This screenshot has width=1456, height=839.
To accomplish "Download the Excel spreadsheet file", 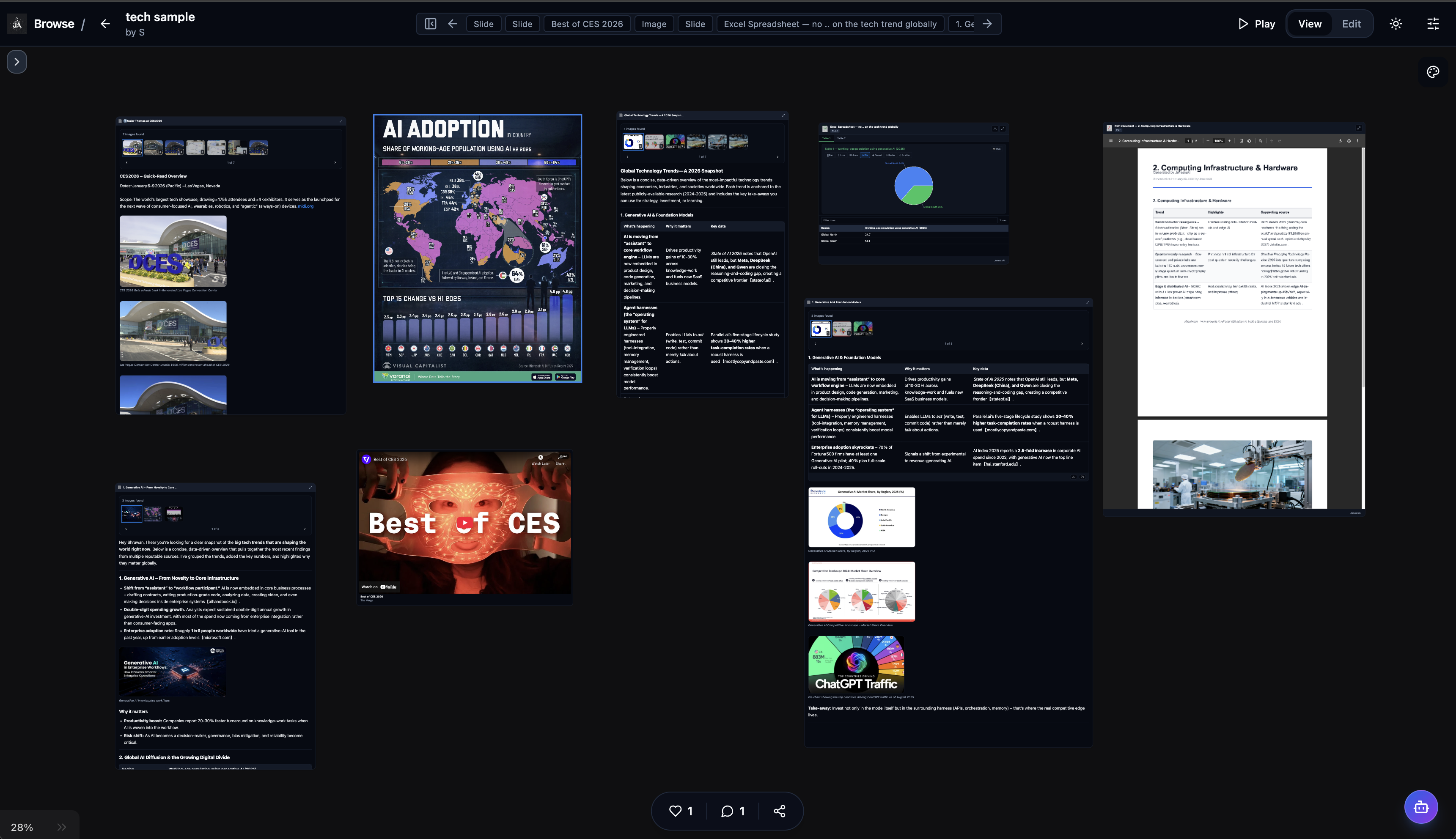I will [x=995, y=129].
